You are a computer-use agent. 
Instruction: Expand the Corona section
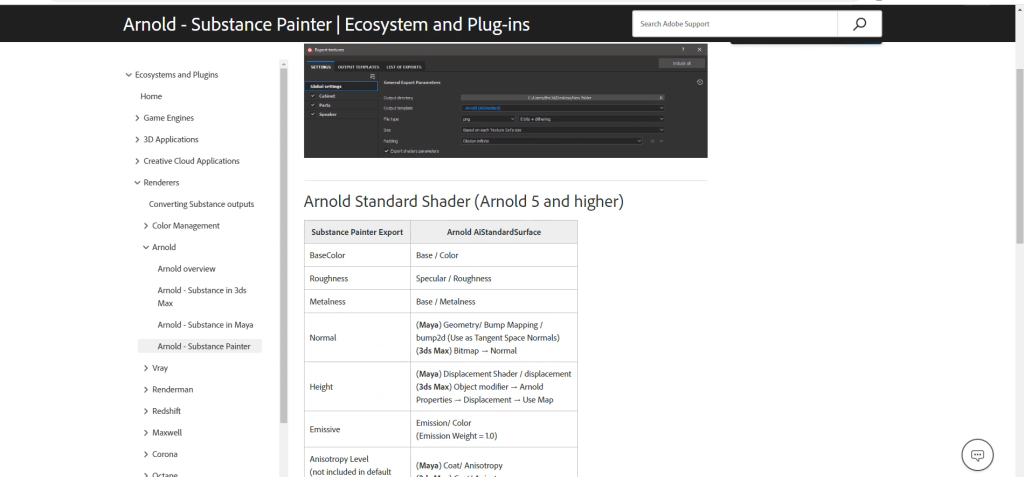[146, 455]
